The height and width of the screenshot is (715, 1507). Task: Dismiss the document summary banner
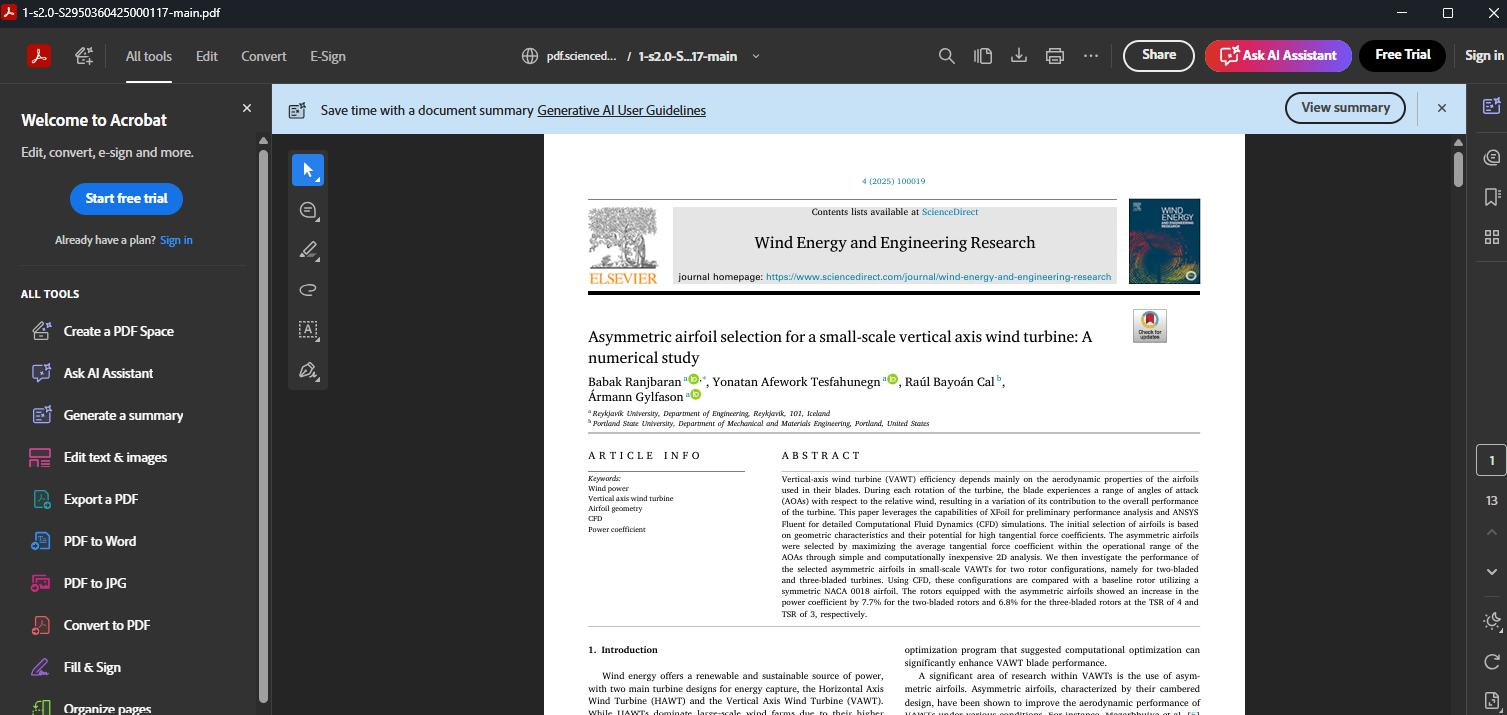tap(1442, 108)
